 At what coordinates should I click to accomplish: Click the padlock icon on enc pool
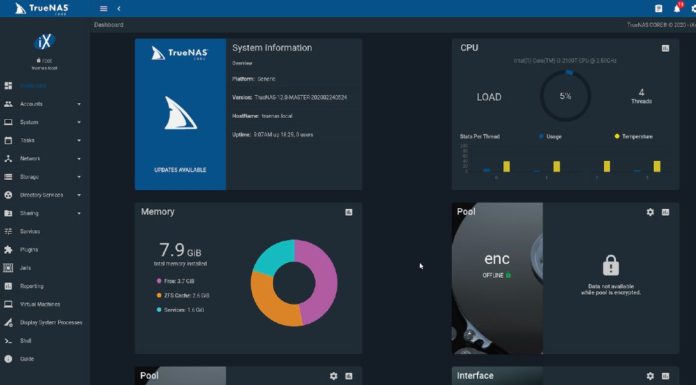click(x=611, y=266)
